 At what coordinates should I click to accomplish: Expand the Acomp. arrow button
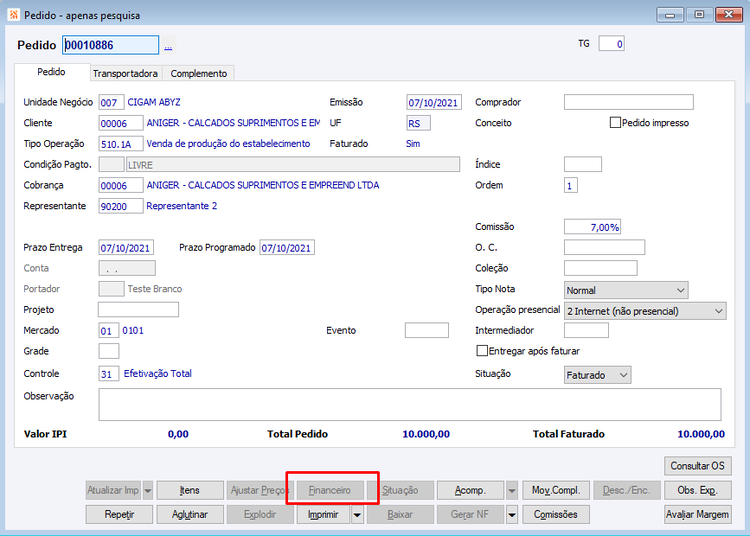coord(512,491)
